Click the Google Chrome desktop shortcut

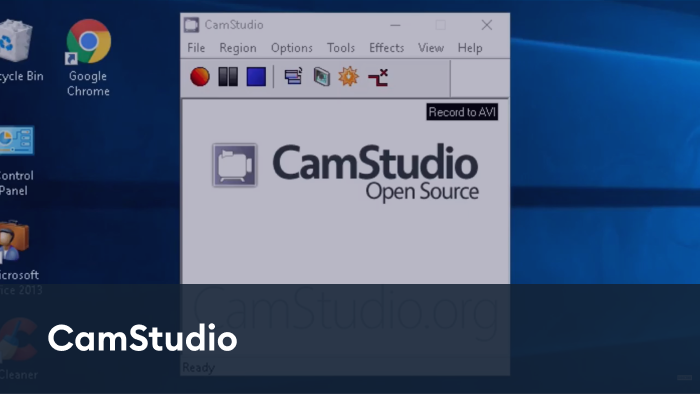coord(88,58)
